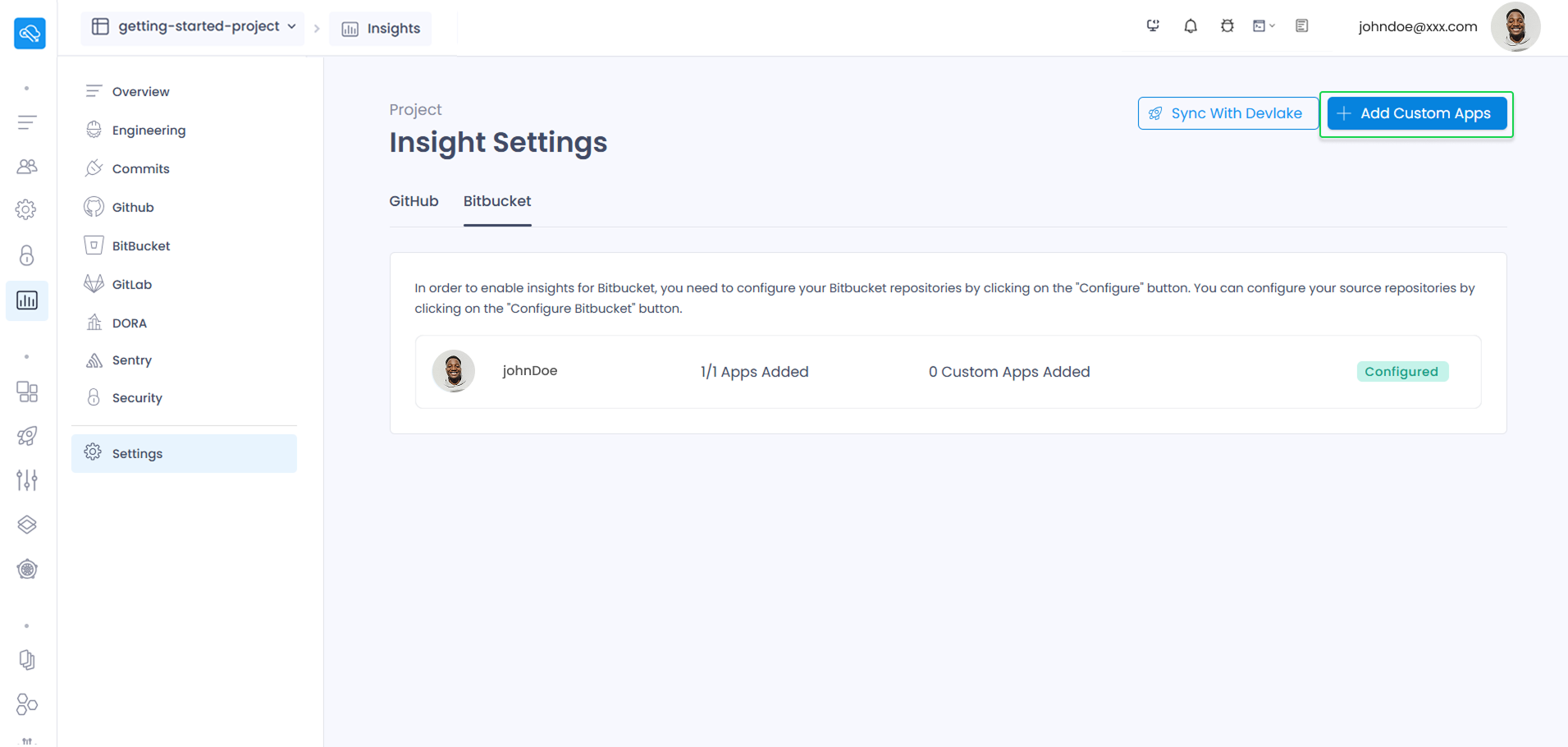
Task: Click the Add Custom Apps button
Action: (x=1417, y=113)
